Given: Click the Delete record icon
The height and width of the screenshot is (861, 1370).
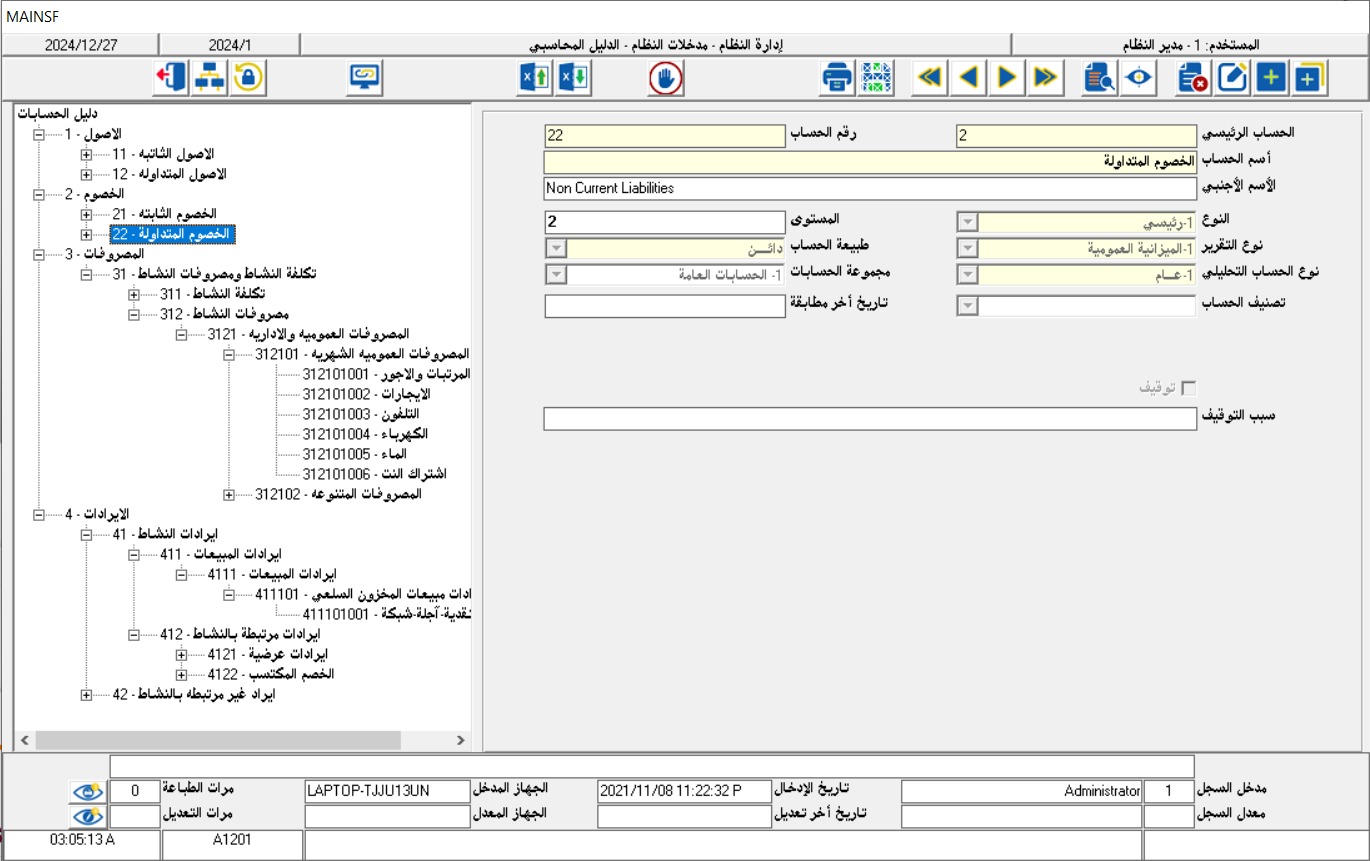Looking at the screenshot, I should click(1190, 76).
